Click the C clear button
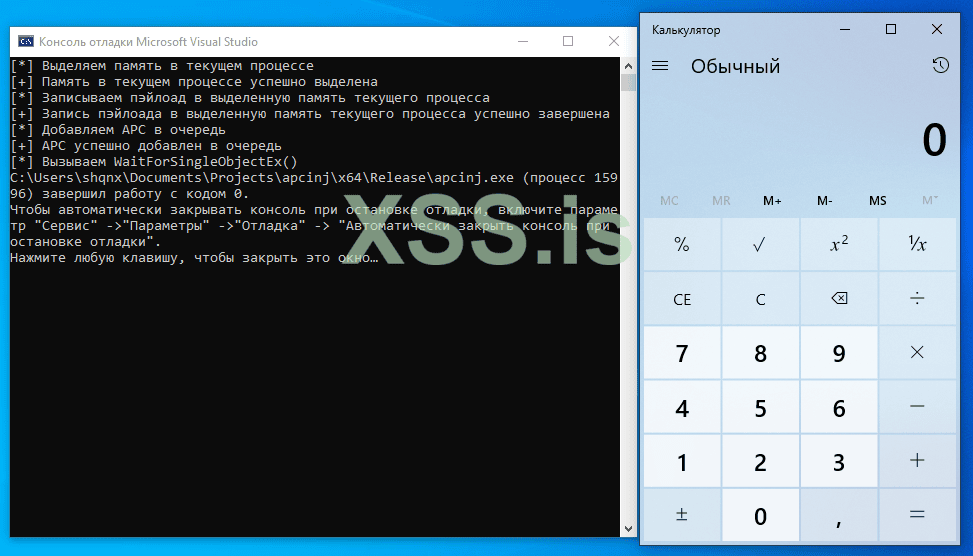Screen dimensions: 973x556 tap(760, 298)
